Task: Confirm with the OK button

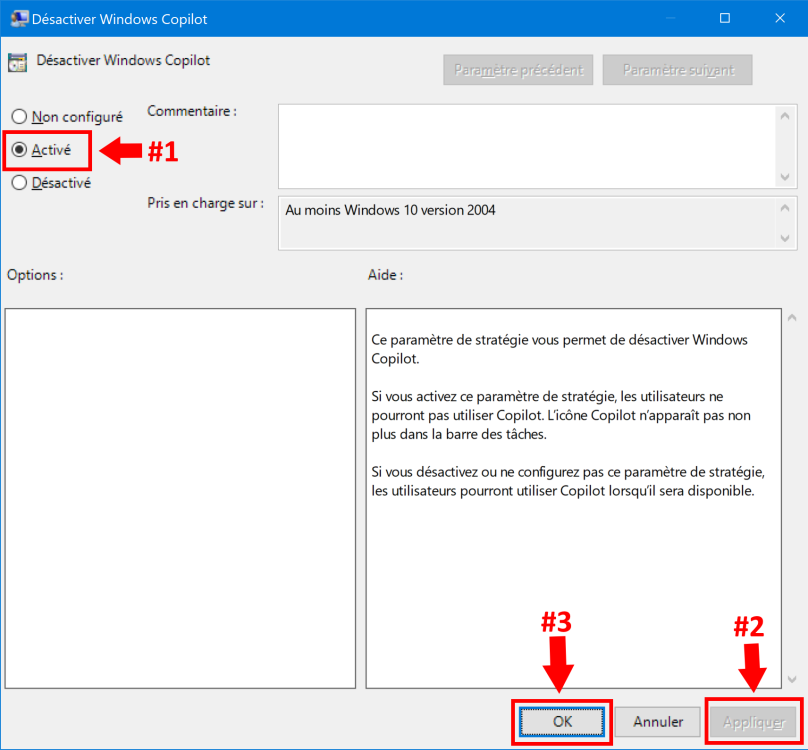Action: (562, 722)
